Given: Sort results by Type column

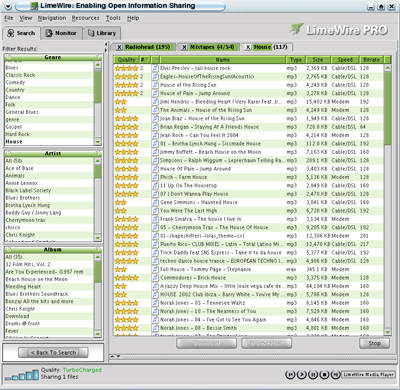Looking at the screenshot, I should click(x=295, y=60).
